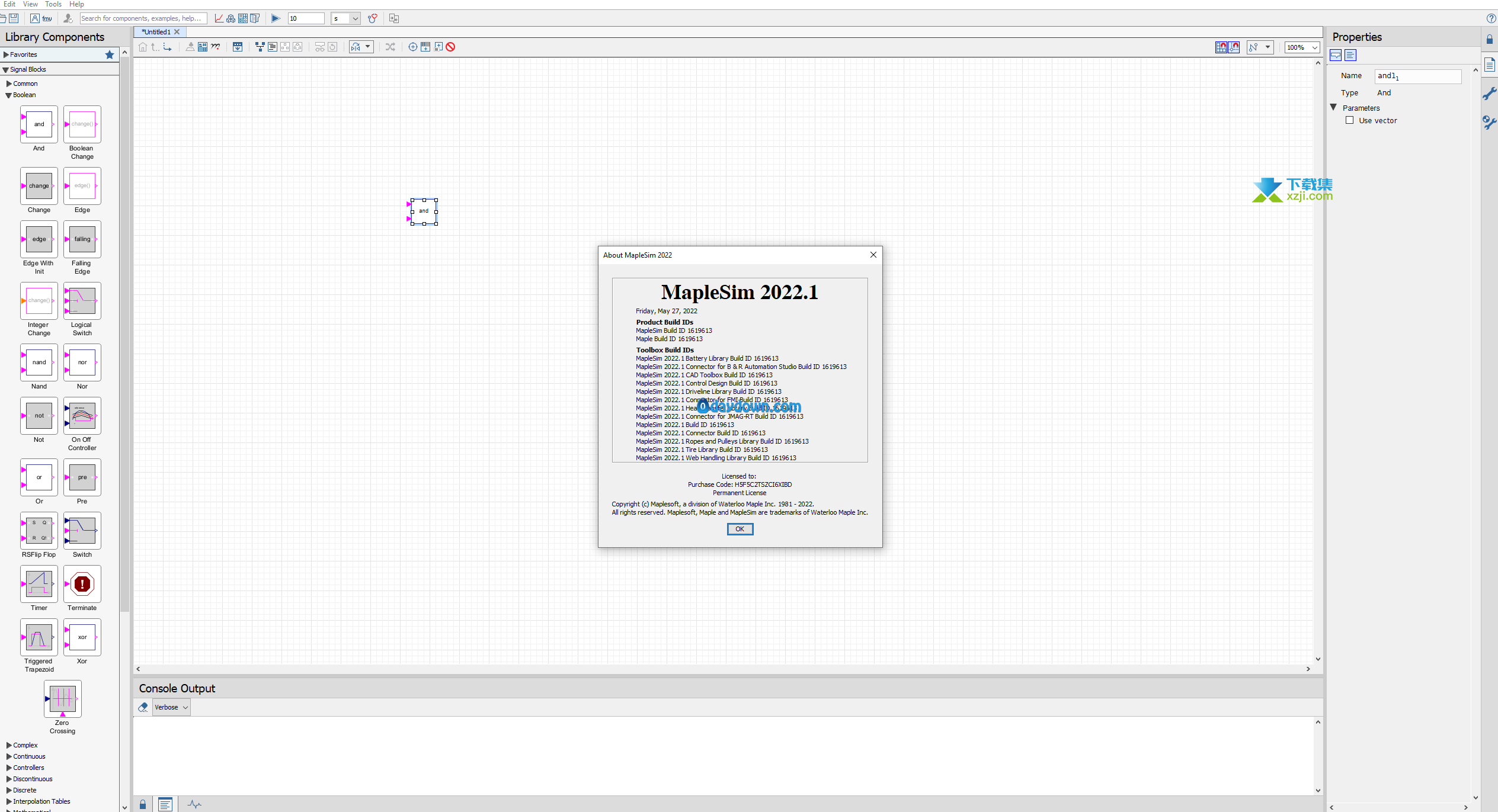Click the Favorites star icon
The height and width of the screenshot is (812, 1498).
tap(110, 54)
